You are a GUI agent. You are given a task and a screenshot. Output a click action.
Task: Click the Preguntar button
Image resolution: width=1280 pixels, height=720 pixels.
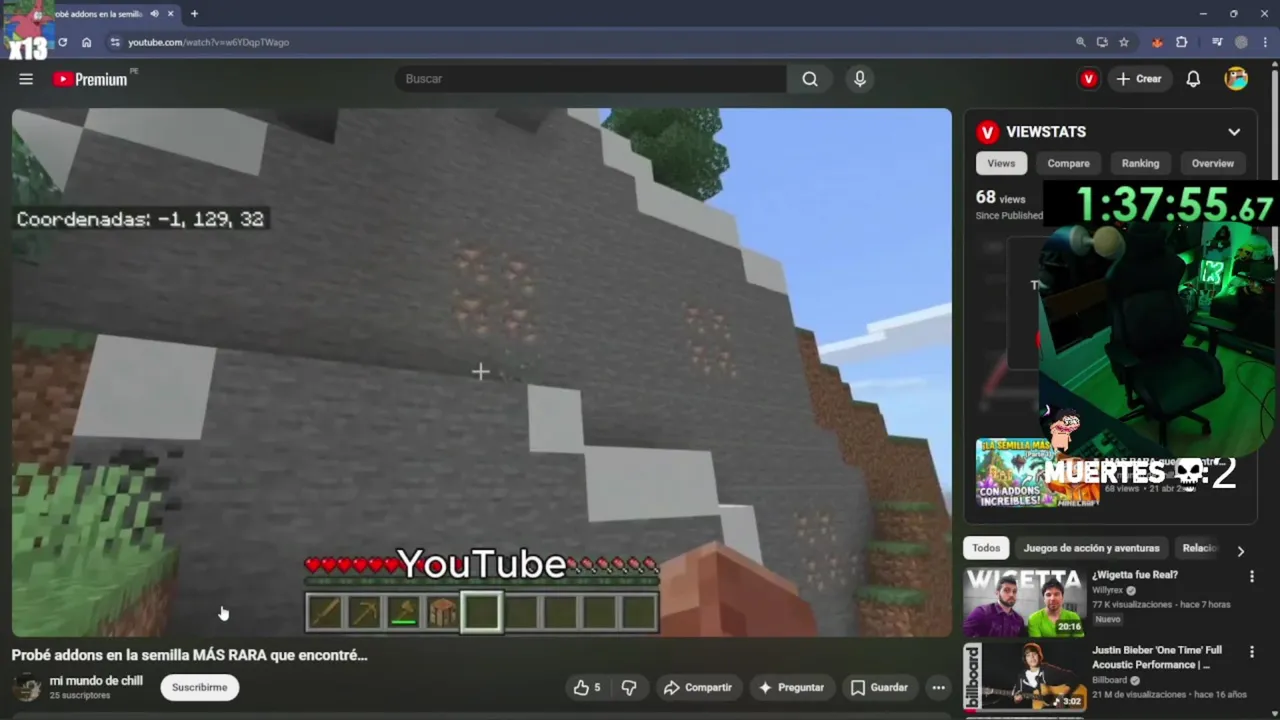(791, 687)
